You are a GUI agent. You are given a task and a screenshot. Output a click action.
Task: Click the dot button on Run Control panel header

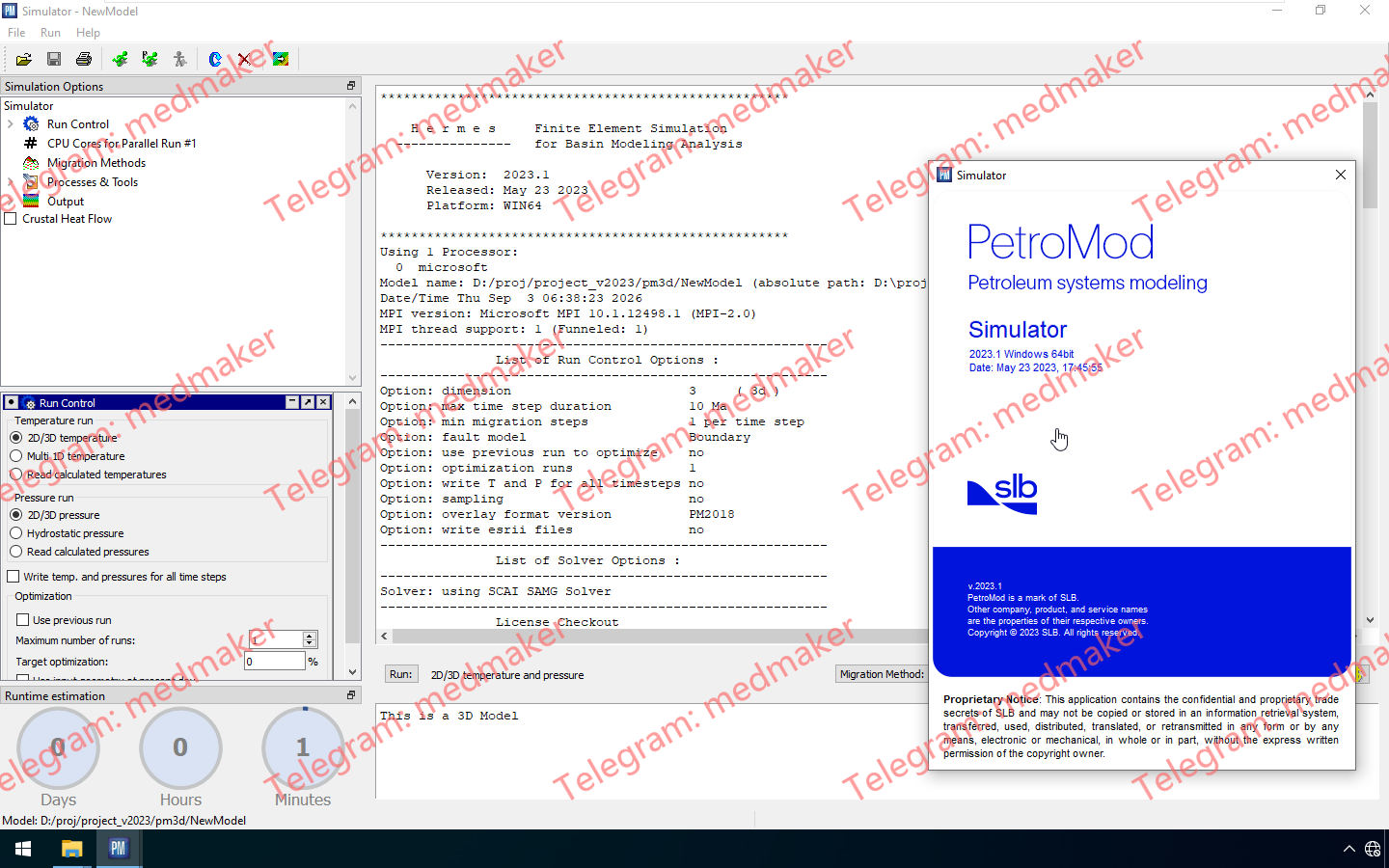pos(12,402)
